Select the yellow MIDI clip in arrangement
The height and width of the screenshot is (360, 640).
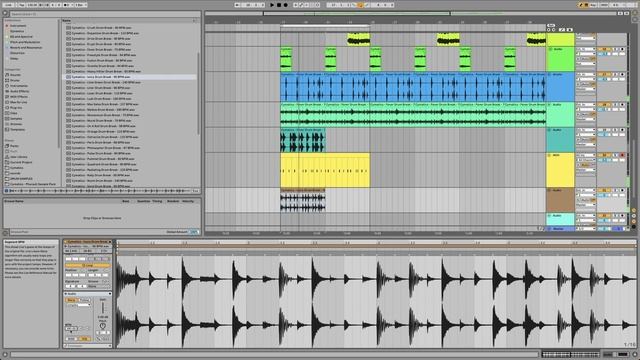[x=325, y=171]
